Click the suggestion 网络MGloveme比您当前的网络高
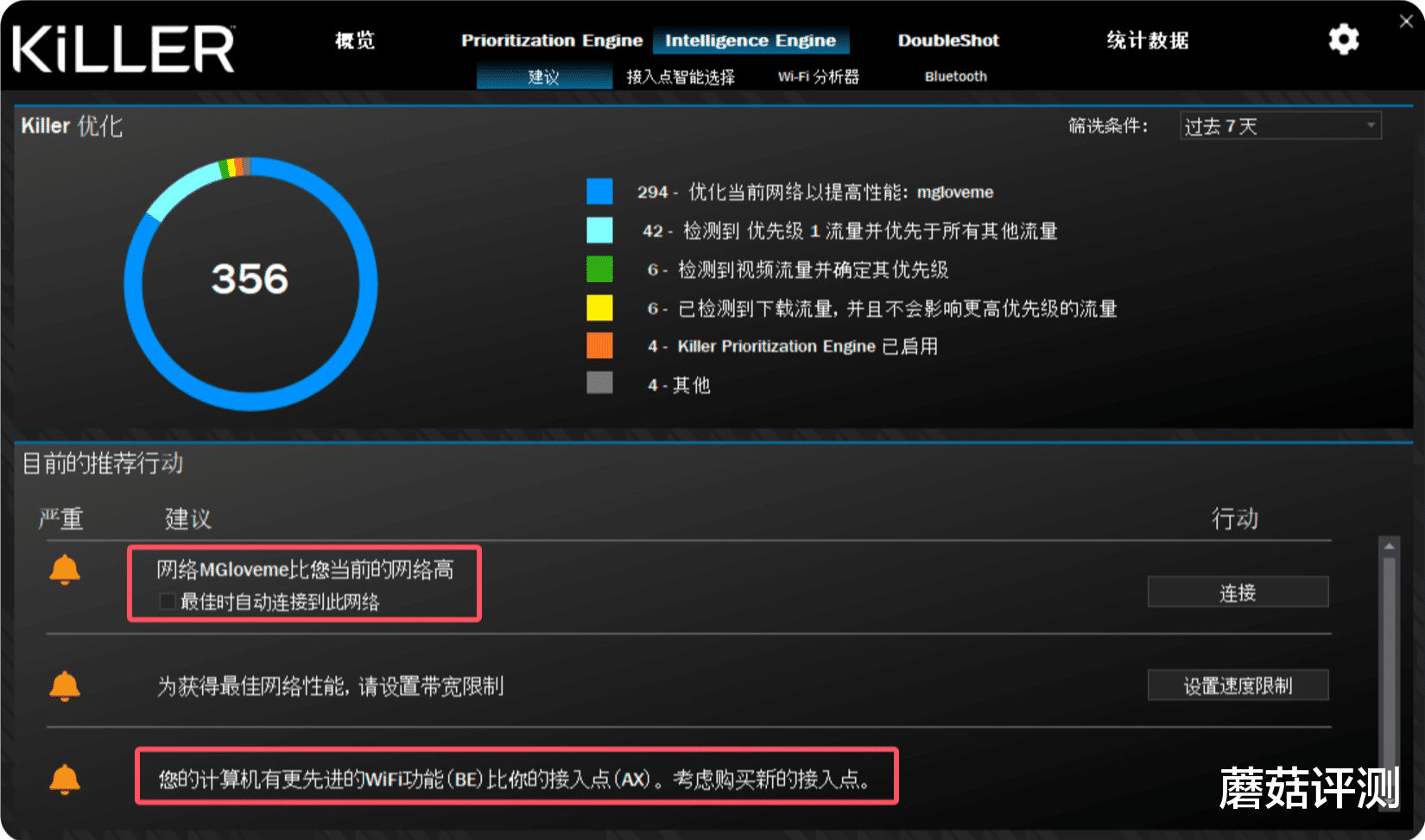1425x840 pixels. pyautogui.click(x=305, y=570)
